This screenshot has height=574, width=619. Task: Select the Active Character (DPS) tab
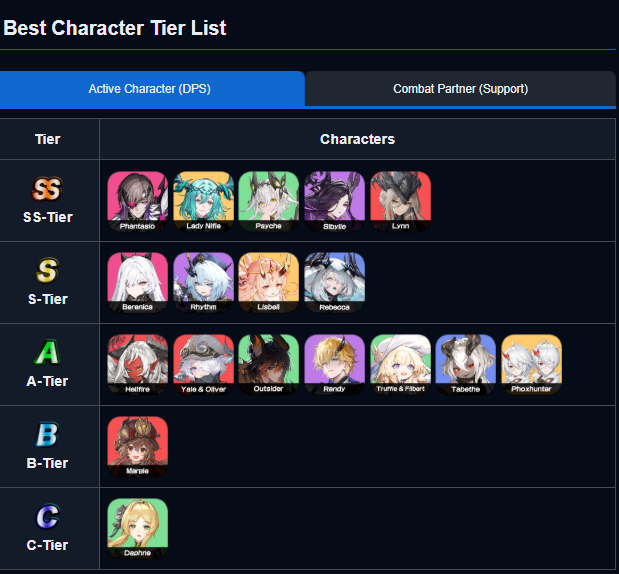150,89
